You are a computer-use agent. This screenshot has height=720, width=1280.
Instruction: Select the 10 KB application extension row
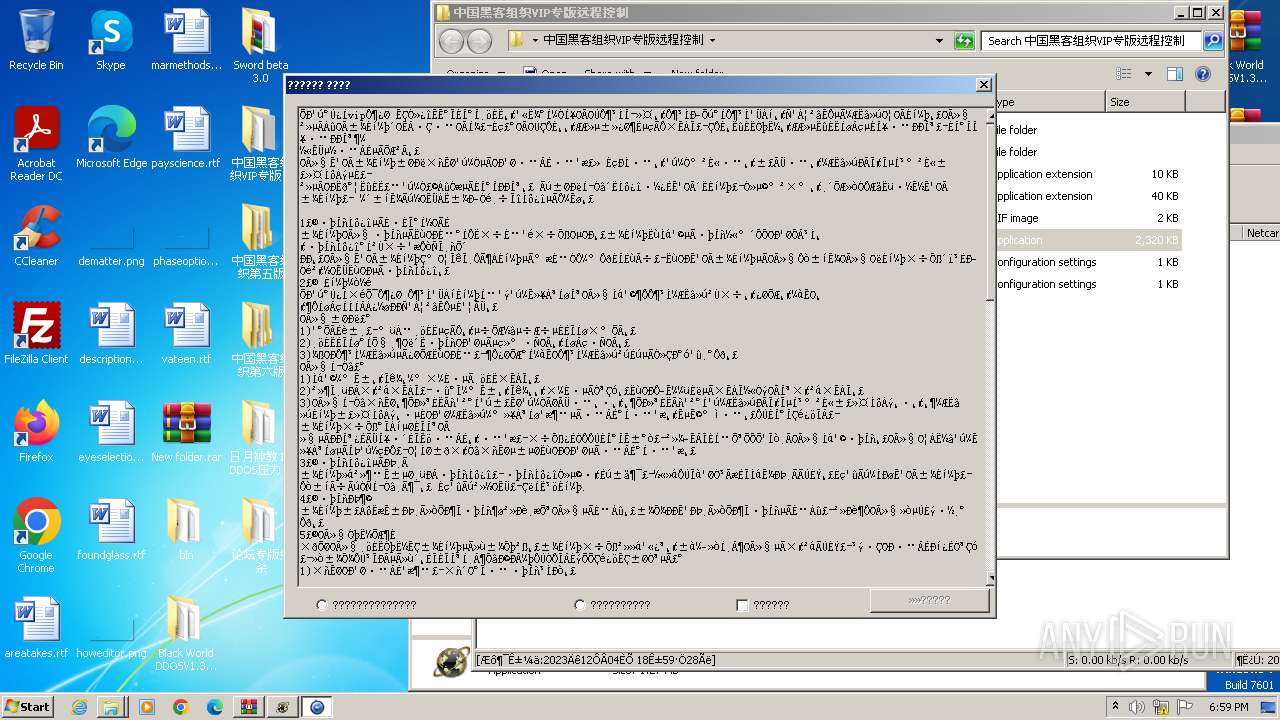(x=1089, y=174)
